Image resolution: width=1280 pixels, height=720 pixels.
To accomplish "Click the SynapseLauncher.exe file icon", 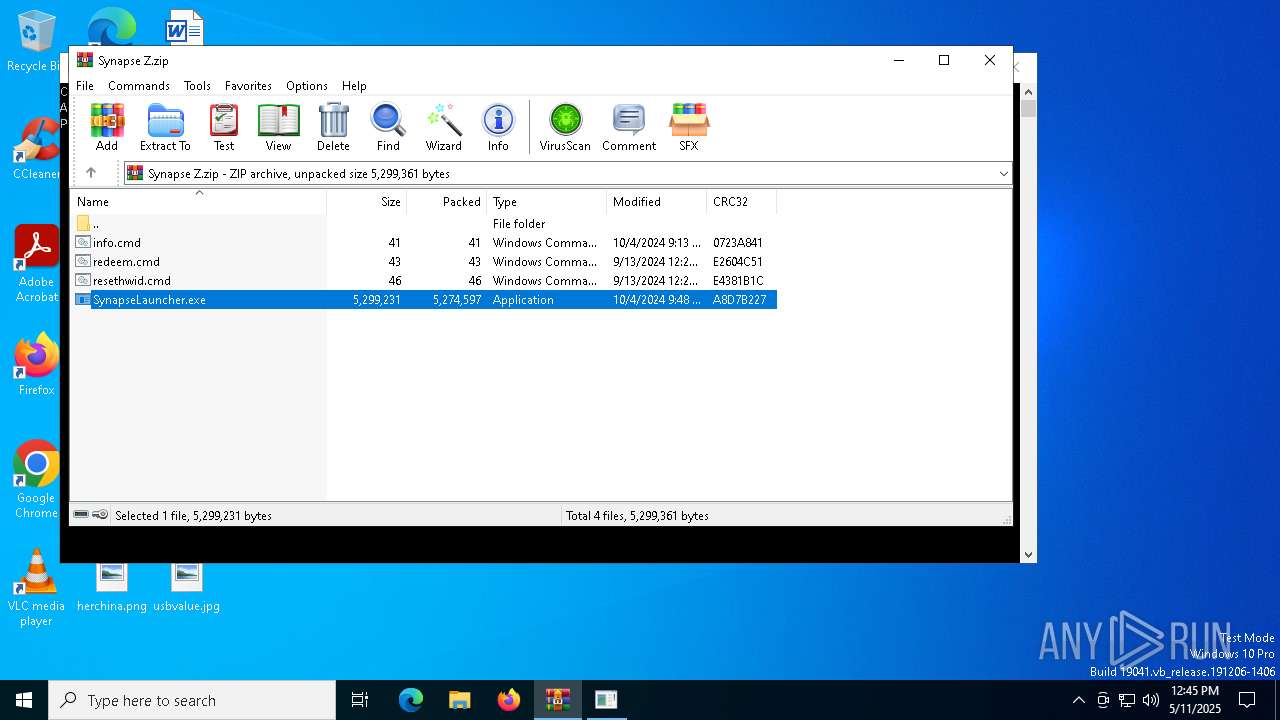I will (x=83, y=299).
